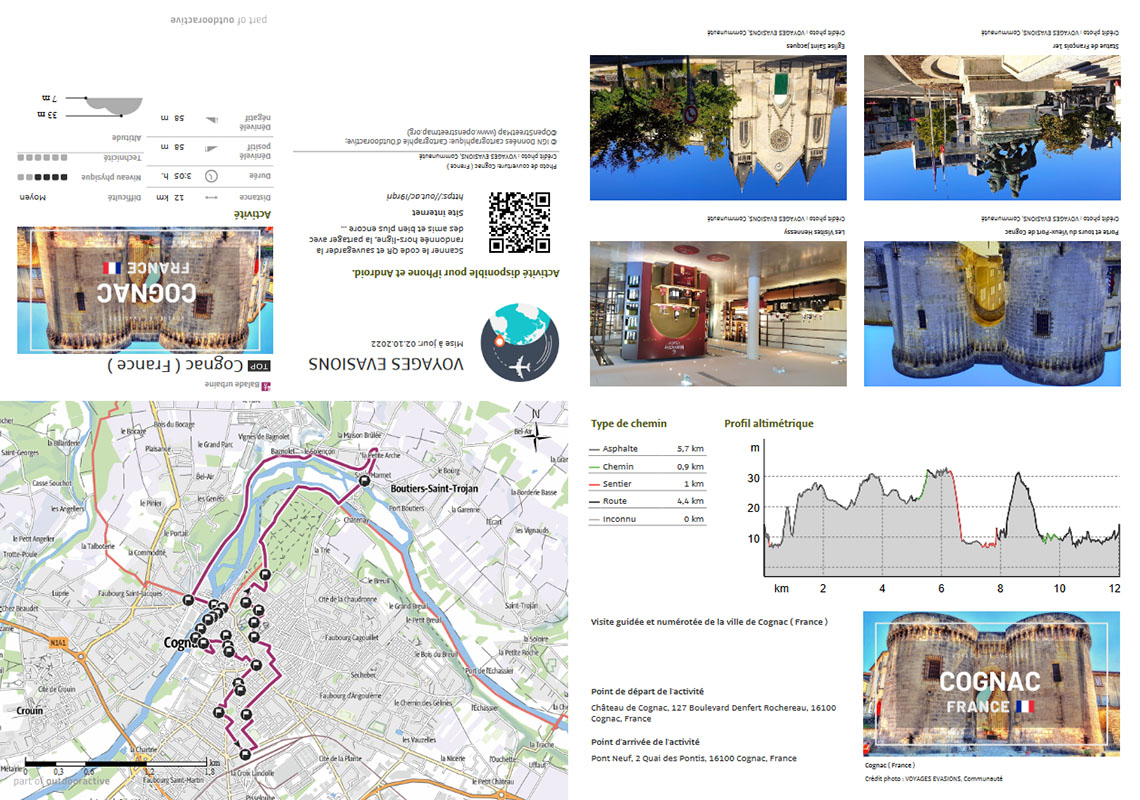
Task: Click the French flag on the upside-down cover photo
Action: (x=112, y=268)
